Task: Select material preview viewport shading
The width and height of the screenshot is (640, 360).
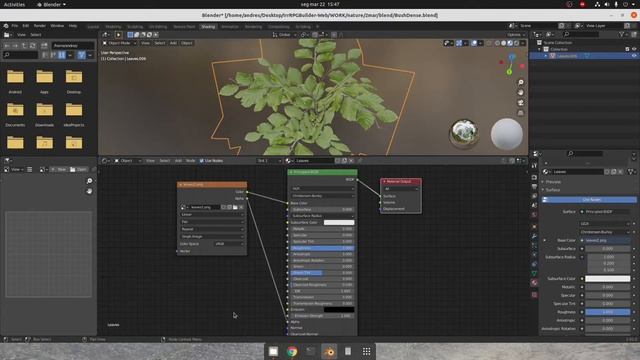Action: (x=510, y=43)
